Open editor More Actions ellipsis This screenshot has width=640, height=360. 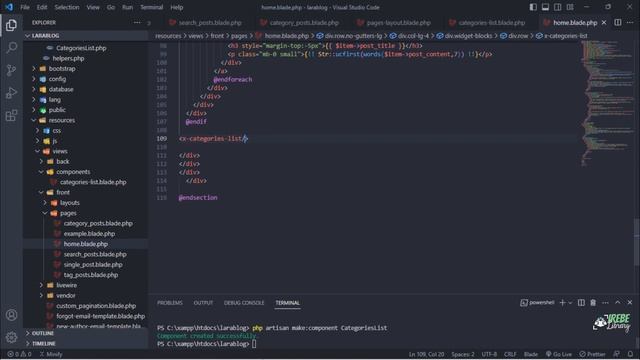click(x=630, y=22)
